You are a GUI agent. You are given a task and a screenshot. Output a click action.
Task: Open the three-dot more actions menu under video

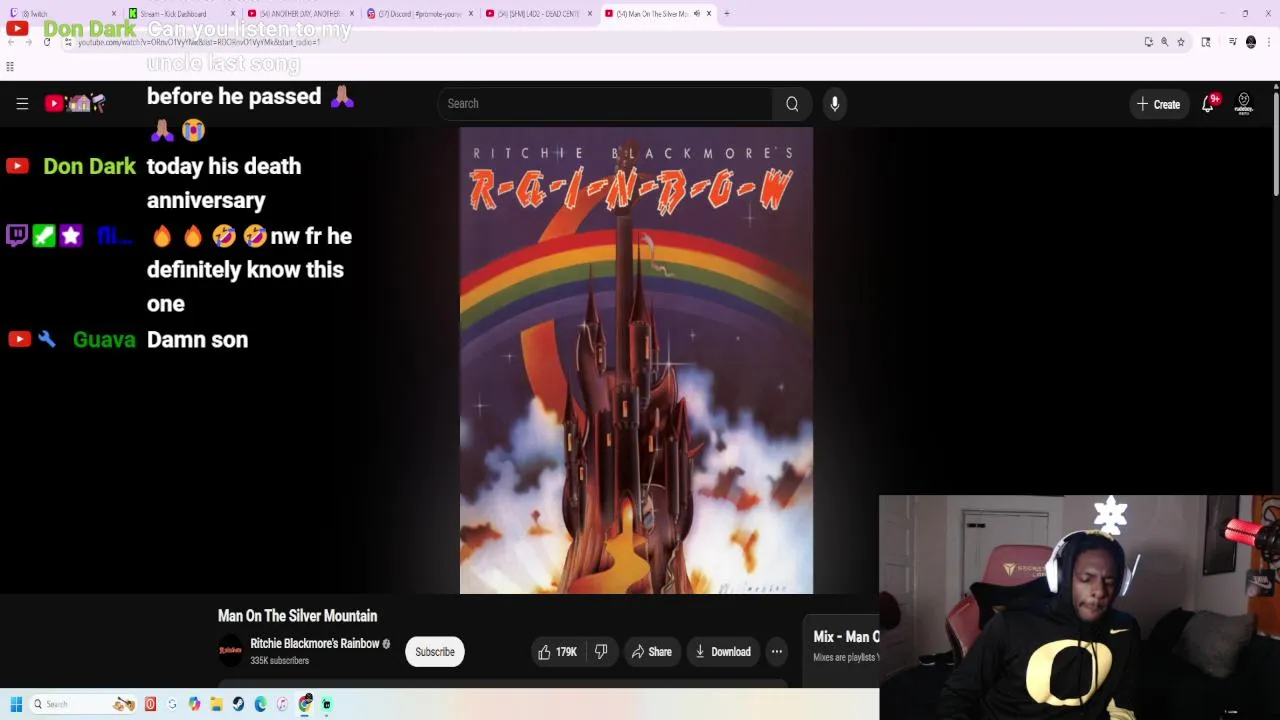pyautogui.click(x=776, y=652)
